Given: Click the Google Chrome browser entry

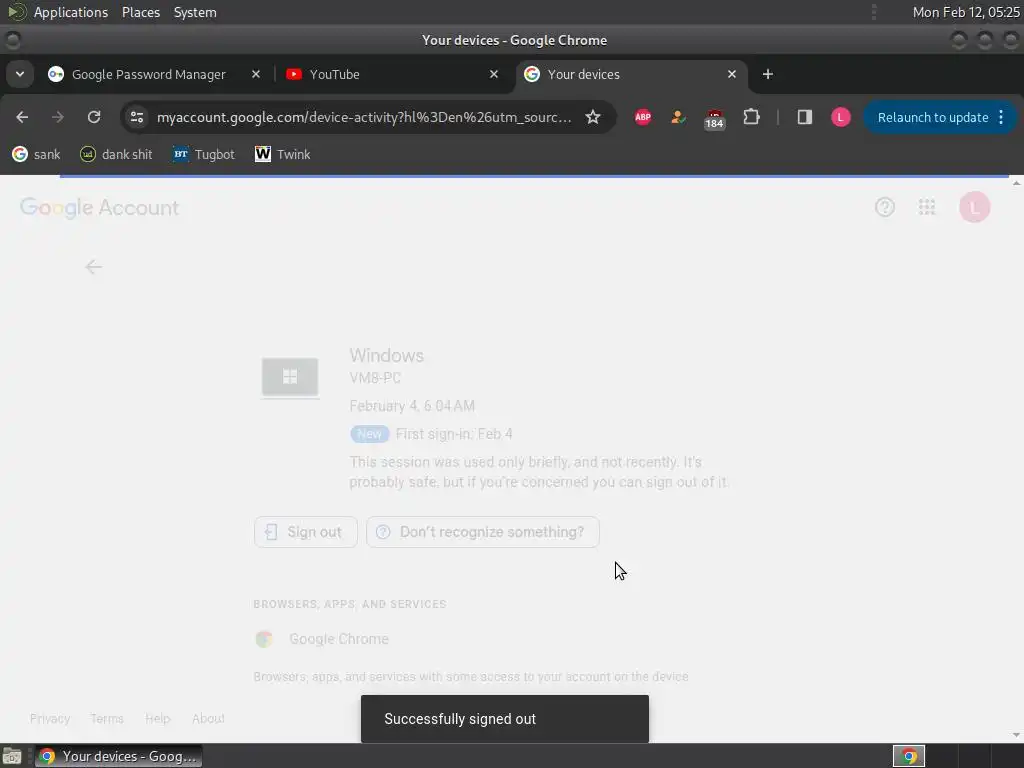Looking at the screenshot, I should 322,639.
